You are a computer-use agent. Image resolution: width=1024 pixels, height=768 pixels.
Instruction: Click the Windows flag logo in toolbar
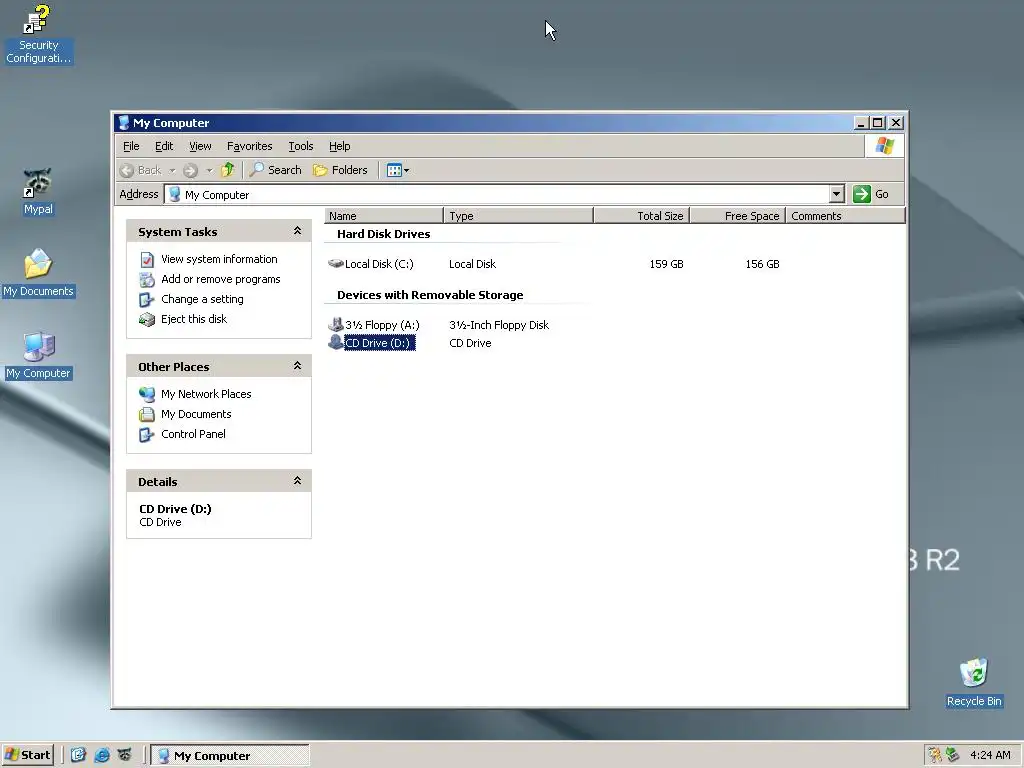tap(885, 146)
